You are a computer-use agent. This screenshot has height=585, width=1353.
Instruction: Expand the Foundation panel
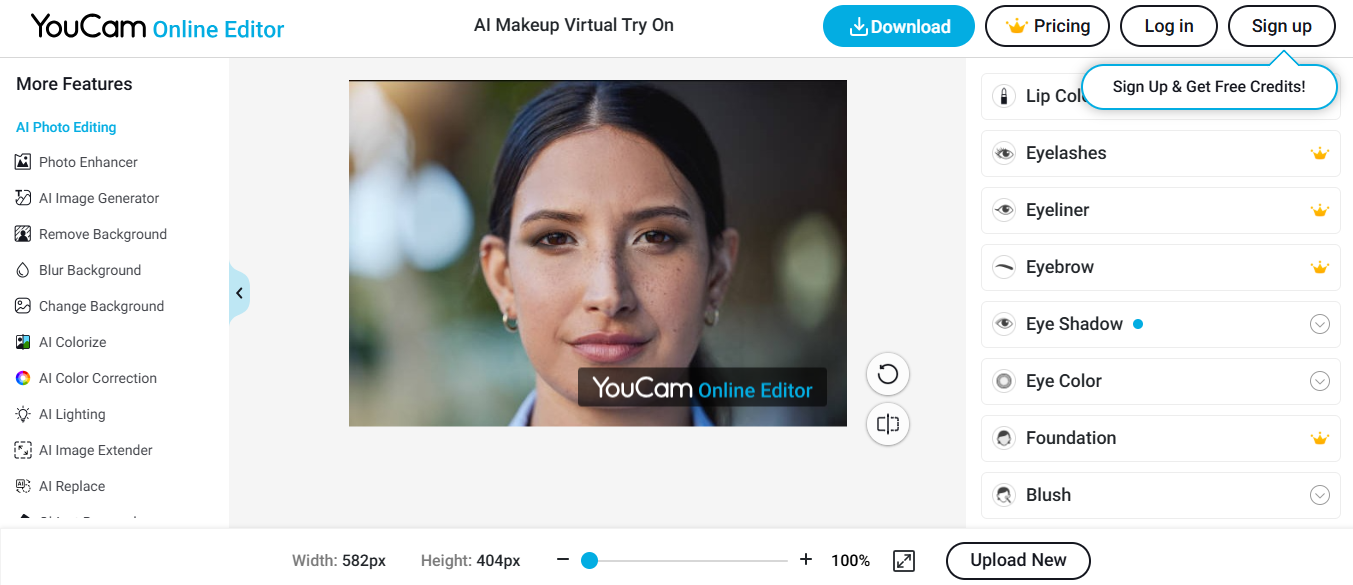(x=1160, y=438)
